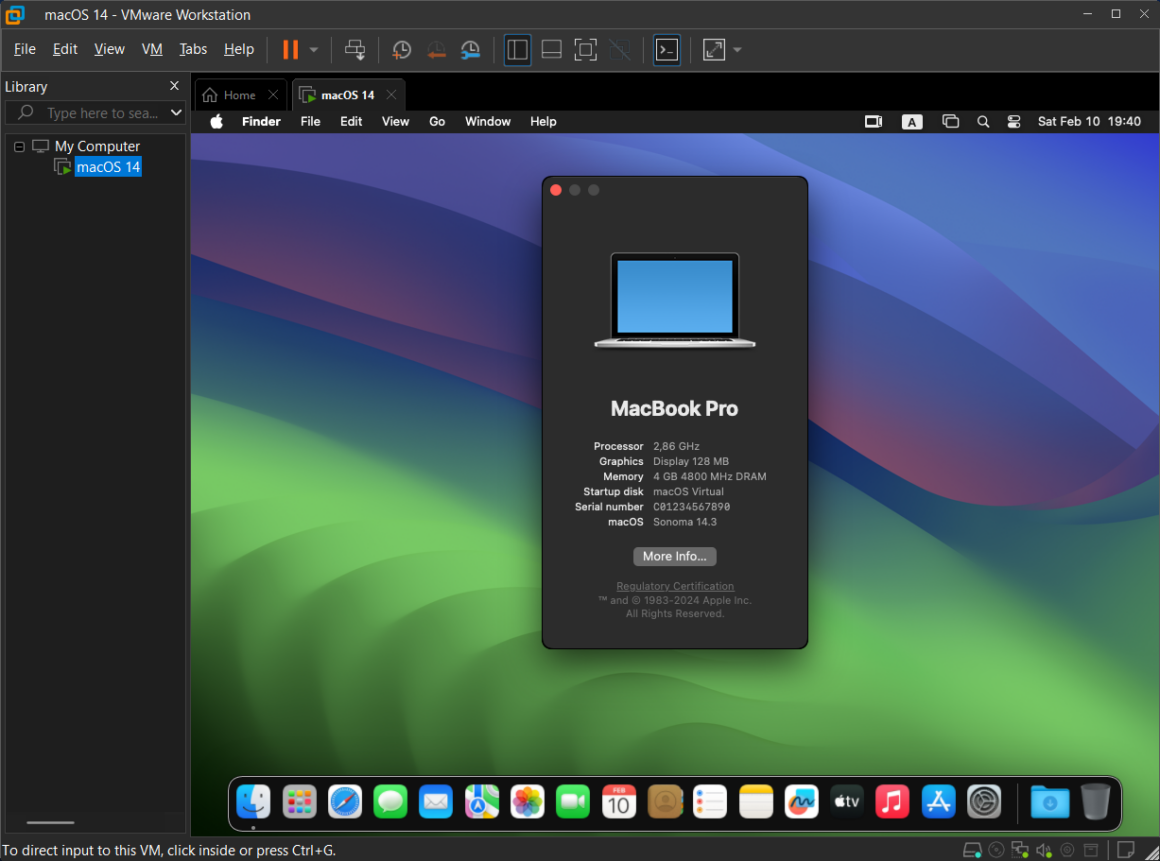Open Photos from the Dock

(527, 802)
